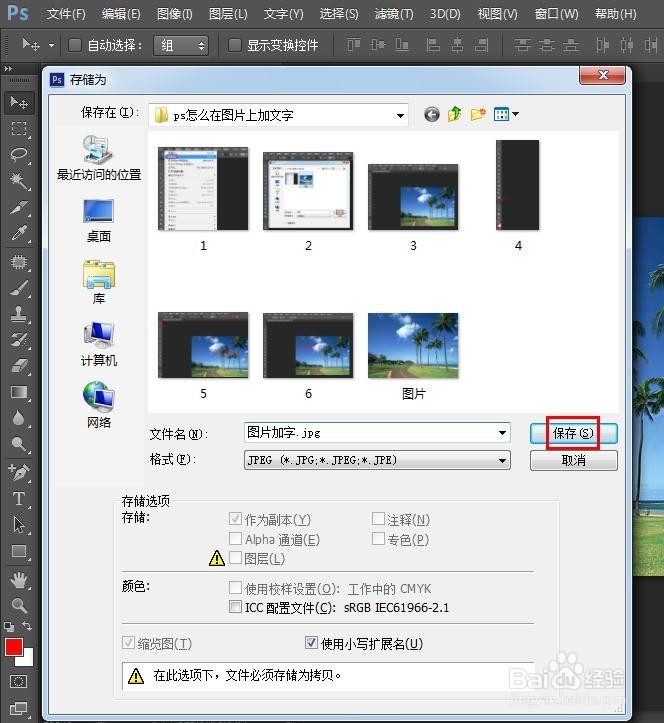Select the Spot Healing Brush tool
The width and height of the screenshot is (664, 723).
tap(19, 262)
